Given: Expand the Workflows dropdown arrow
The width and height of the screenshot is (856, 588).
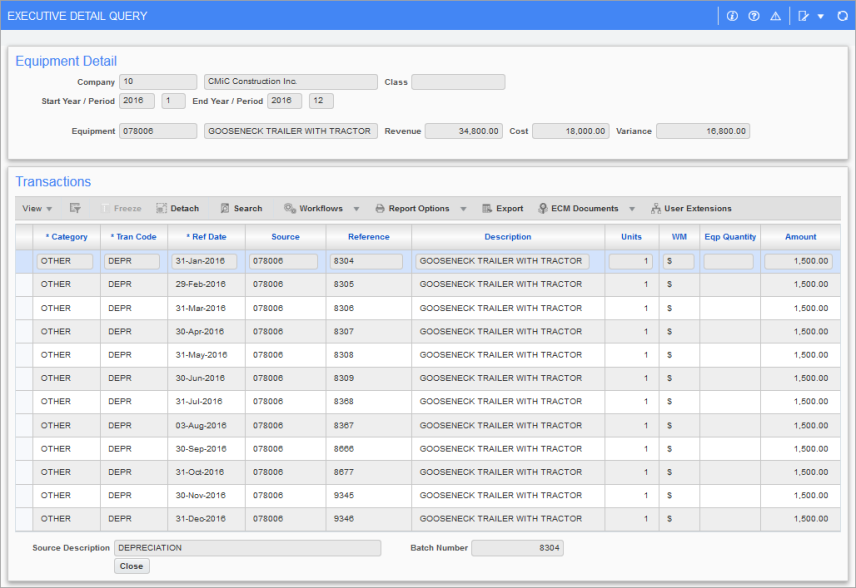Looking at the screenshot, I should (356, 209).
